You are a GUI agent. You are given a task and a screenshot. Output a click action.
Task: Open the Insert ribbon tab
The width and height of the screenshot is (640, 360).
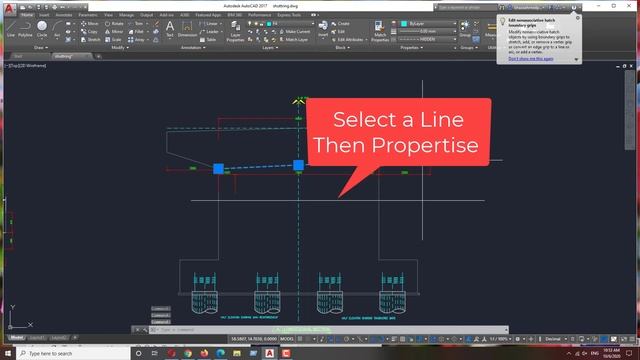click(x=44, y=15)
